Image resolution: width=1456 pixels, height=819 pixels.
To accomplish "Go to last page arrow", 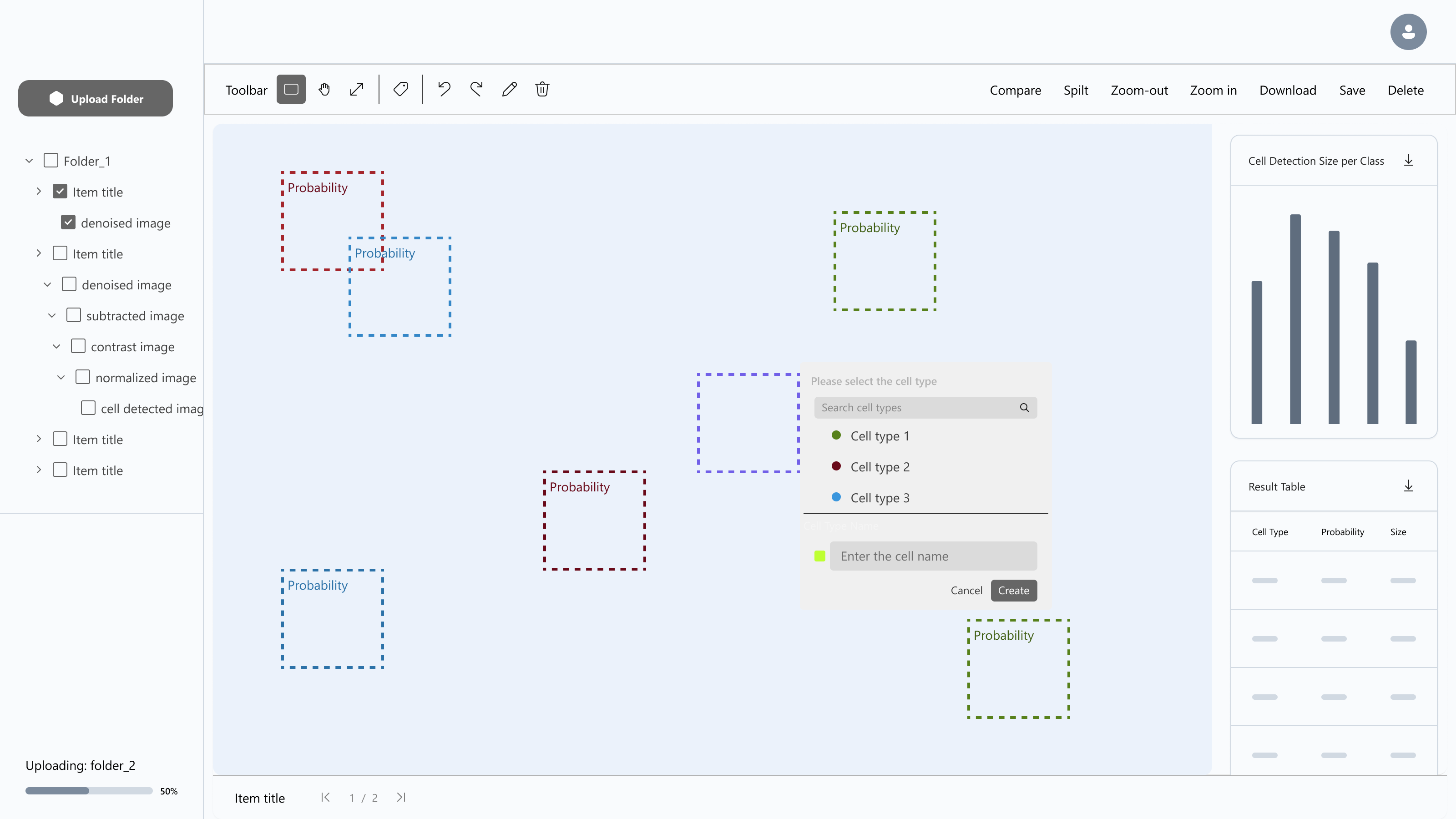I will (401, 798).
